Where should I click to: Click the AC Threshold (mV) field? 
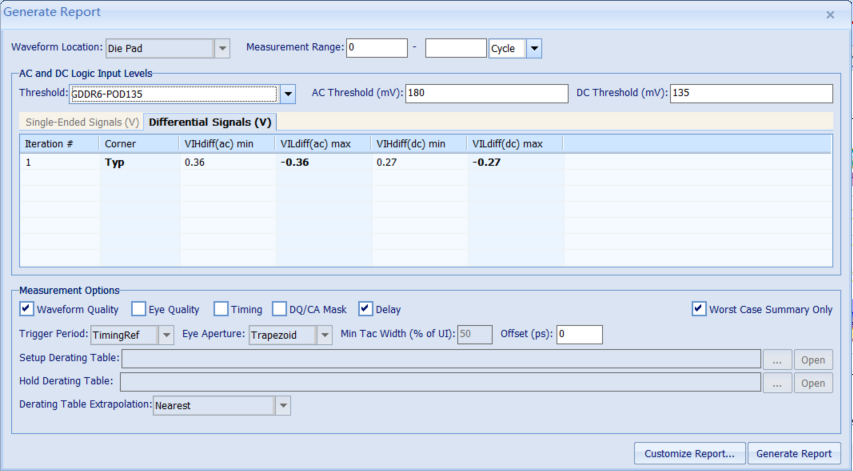(x=486, y=93)
